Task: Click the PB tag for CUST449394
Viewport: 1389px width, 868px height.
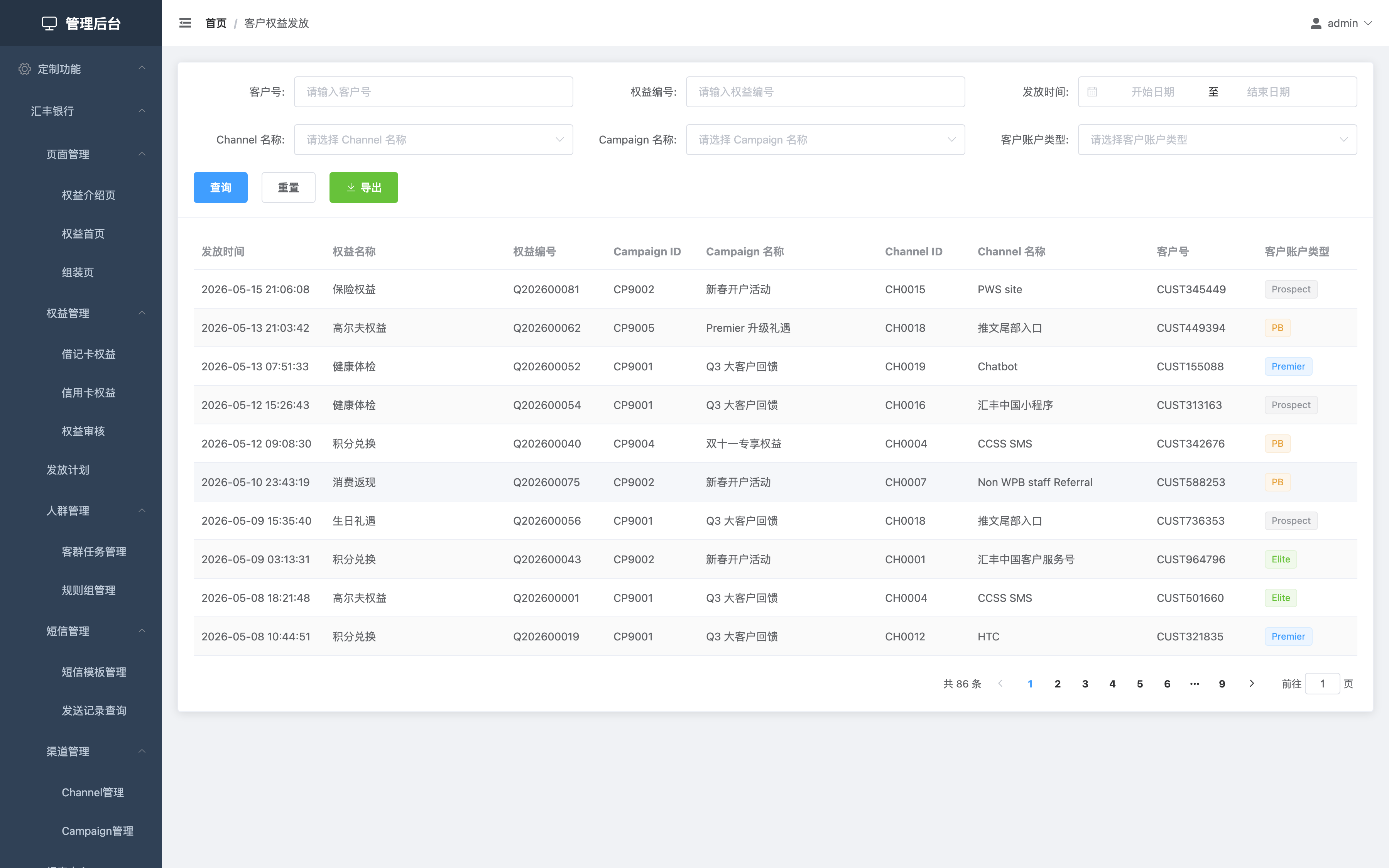Action: (1277, 328)
